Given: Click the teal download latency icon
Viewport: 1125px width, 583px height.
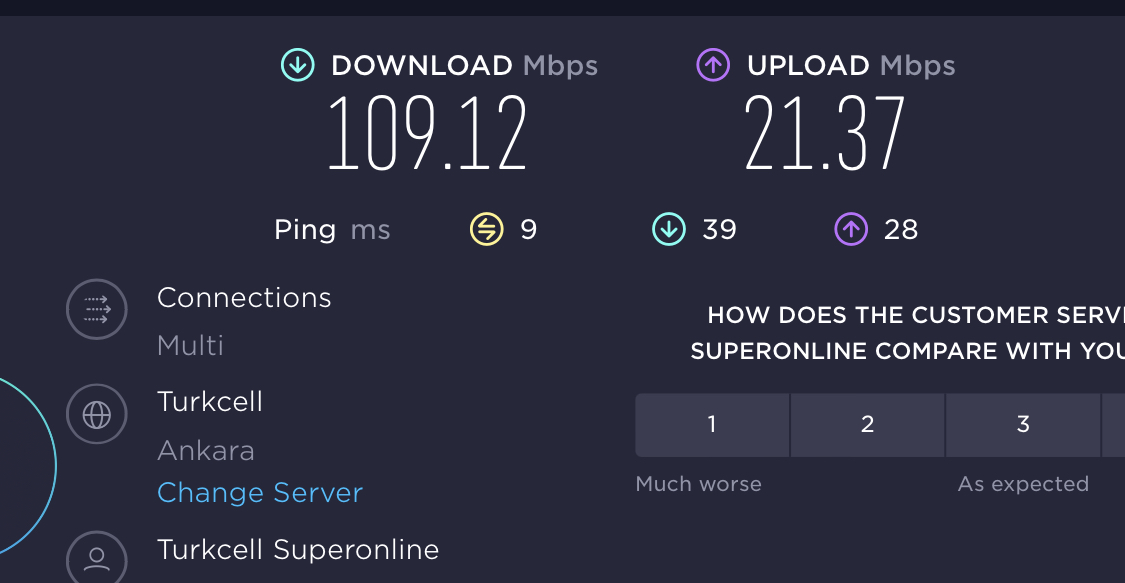Looking at the screenshot, I should (669, 229).
